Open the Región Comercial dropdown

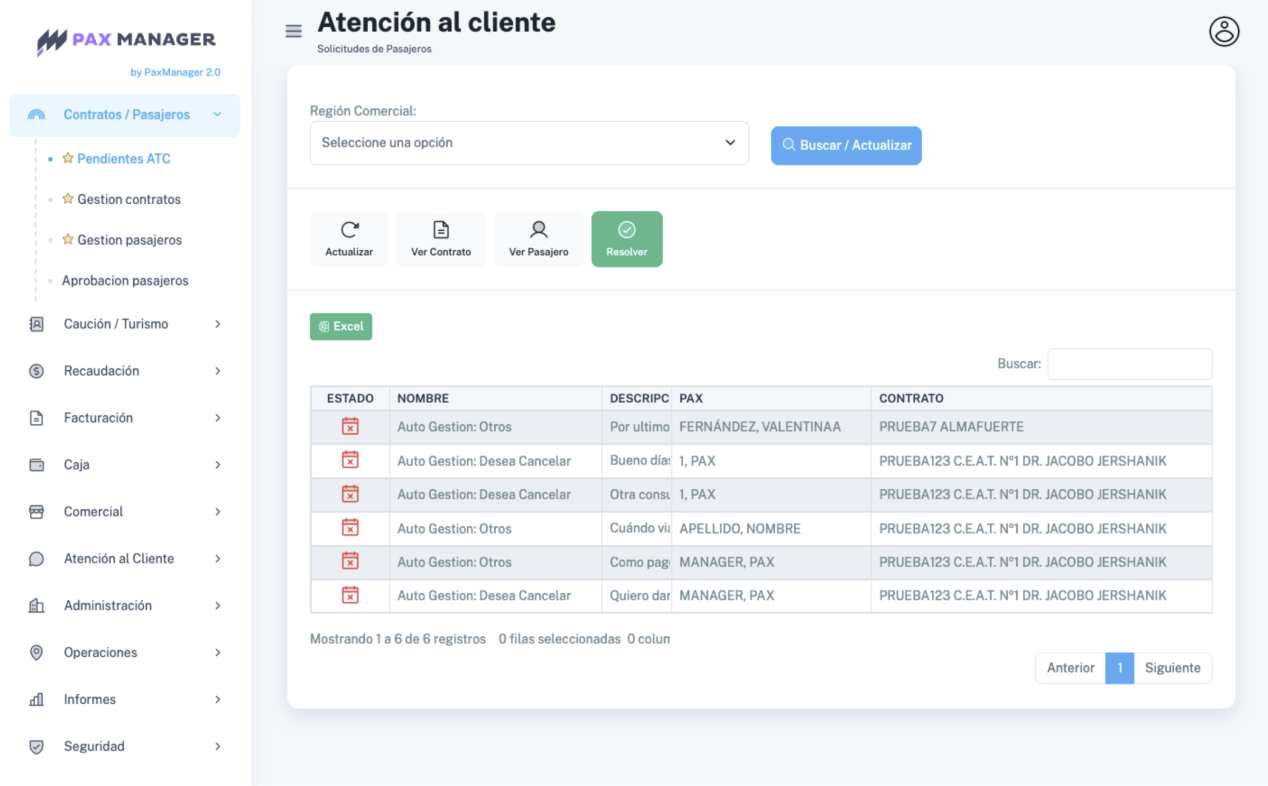(529, 143)
